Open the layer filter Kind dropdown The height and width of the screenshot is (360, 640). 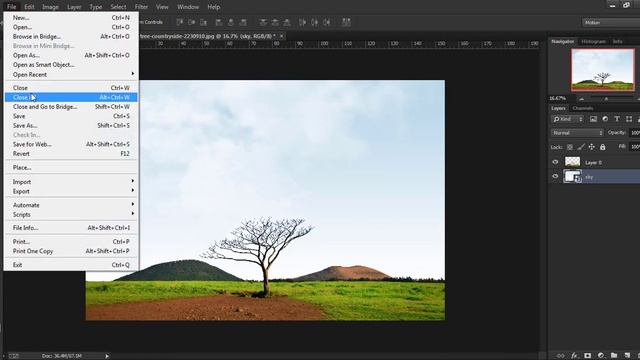tap(568, 119)
